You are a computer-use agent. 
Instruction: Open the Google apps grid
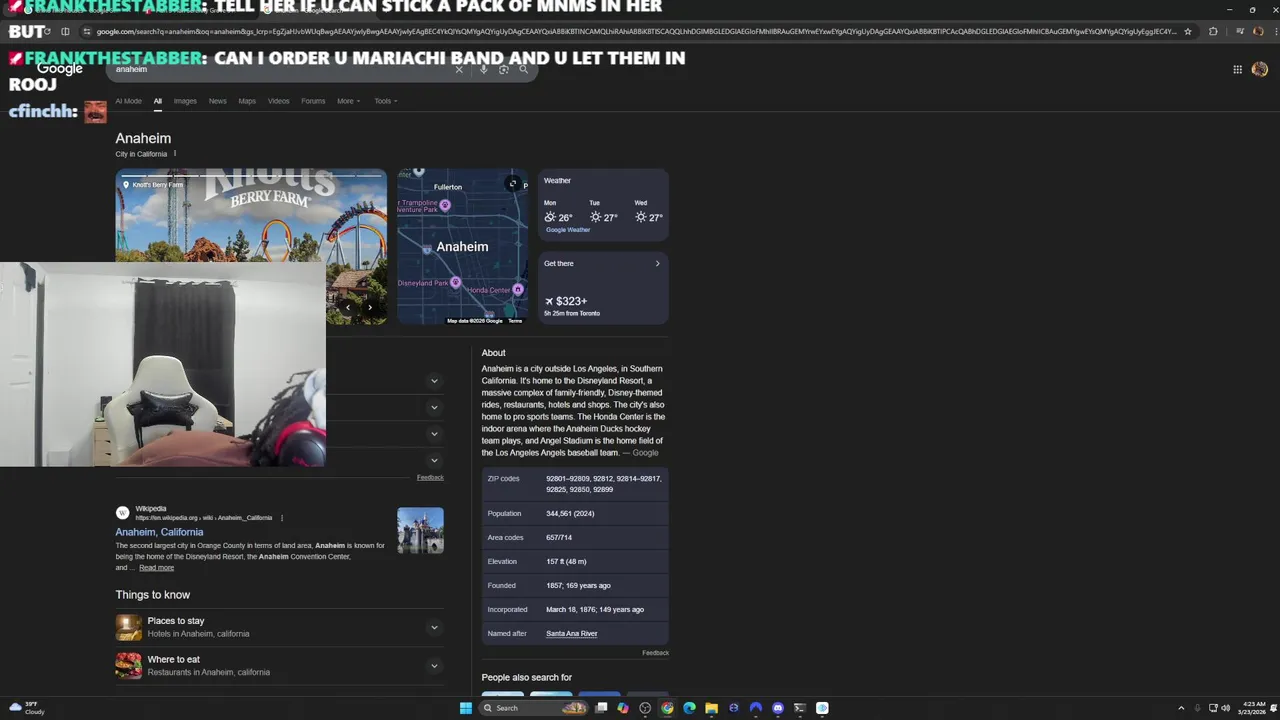[1237, 69]
